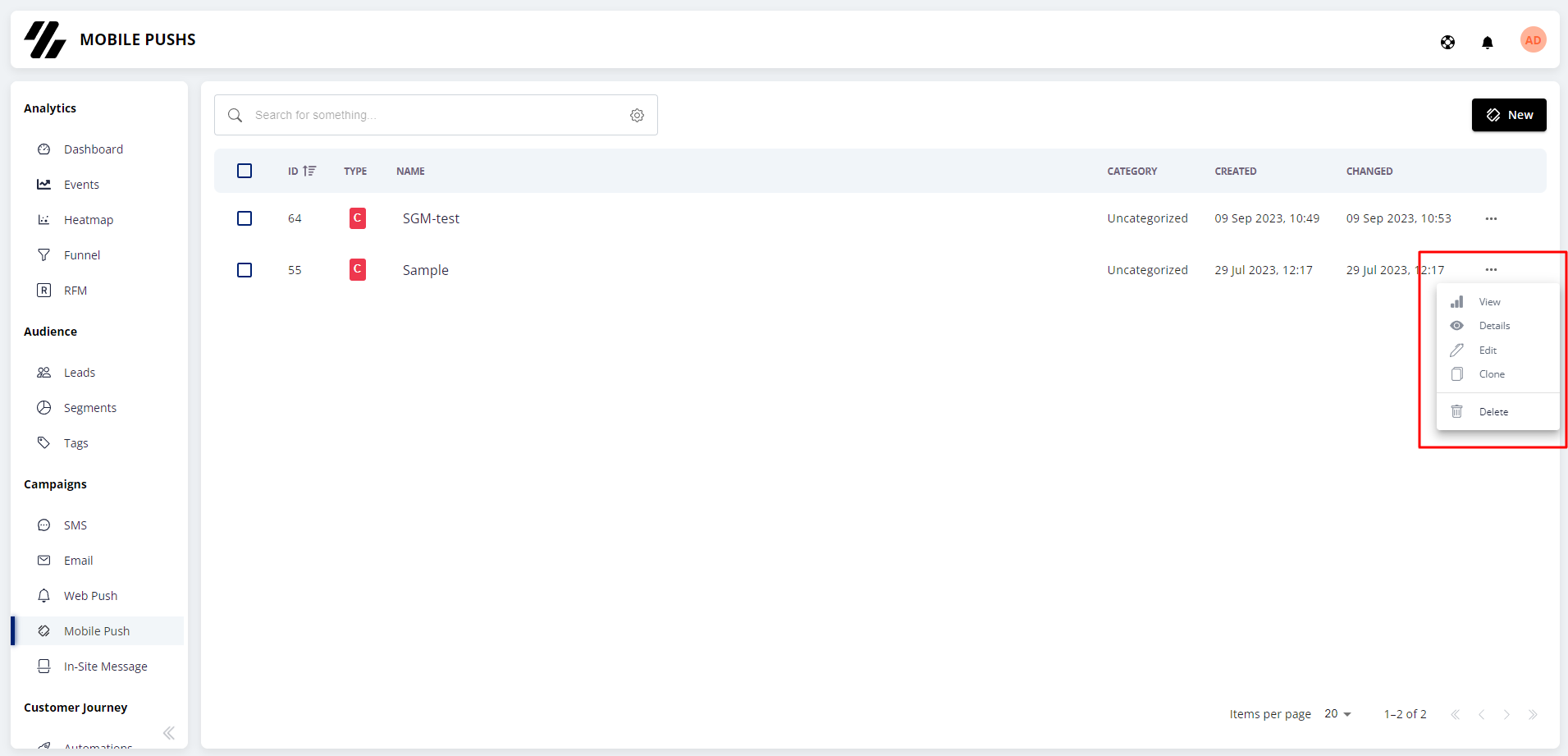Check the Sample row checkbox
Image resolution: width=1568 pixels, height=756 pixels.
245,270
